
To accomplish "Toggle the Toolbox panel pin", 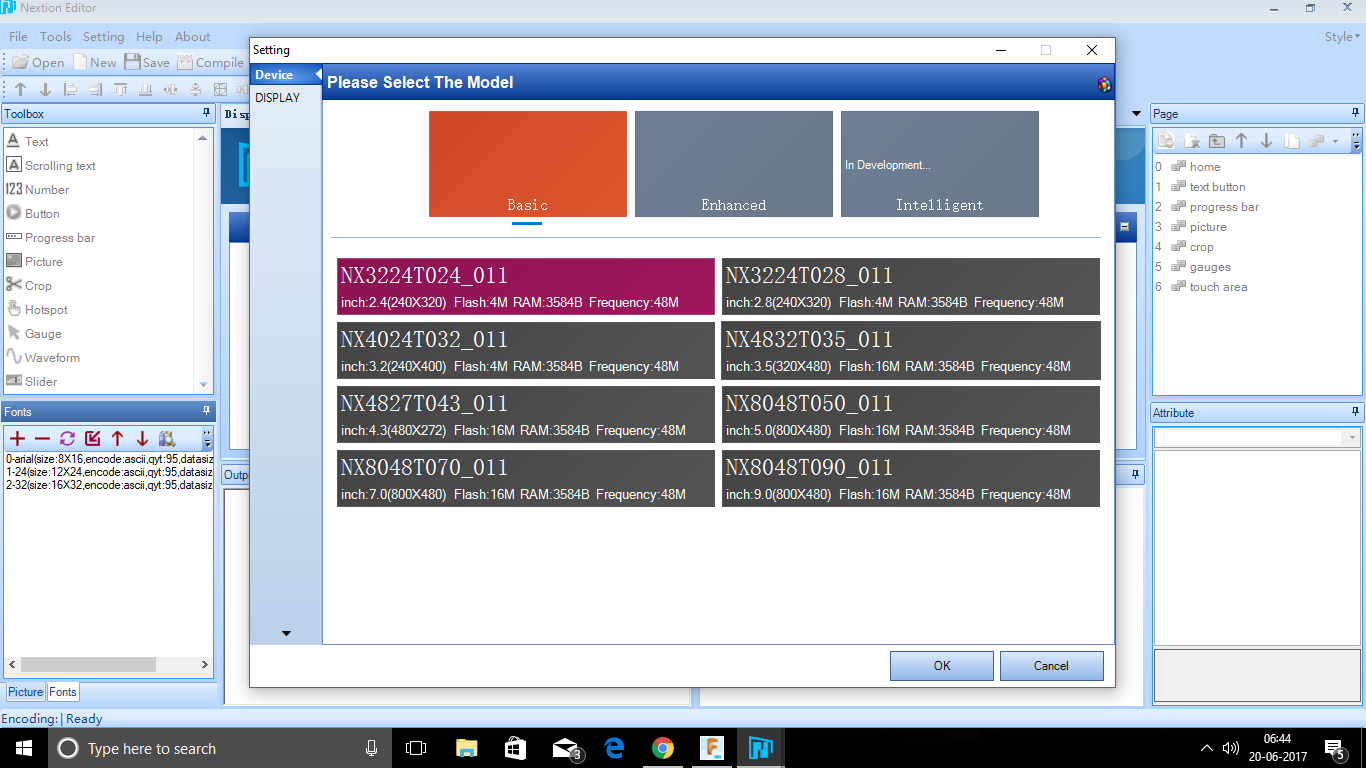I will [x=207, y=113].
